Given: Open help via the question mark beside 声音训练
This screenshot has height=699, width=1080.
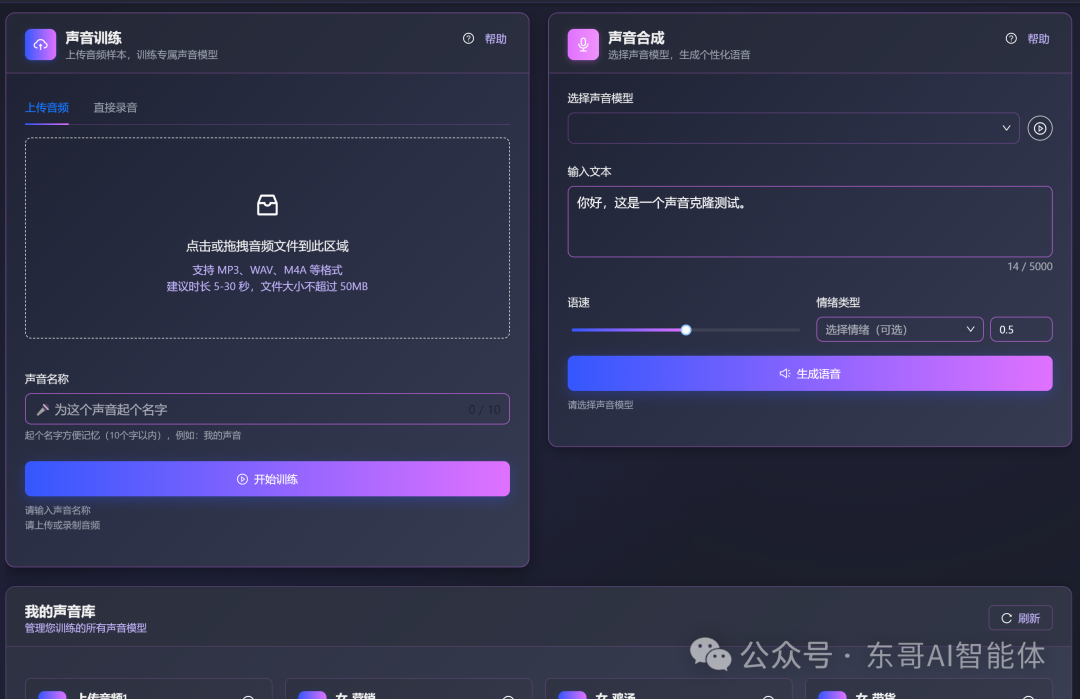Looking at the screenshot, I should [467, 39].
